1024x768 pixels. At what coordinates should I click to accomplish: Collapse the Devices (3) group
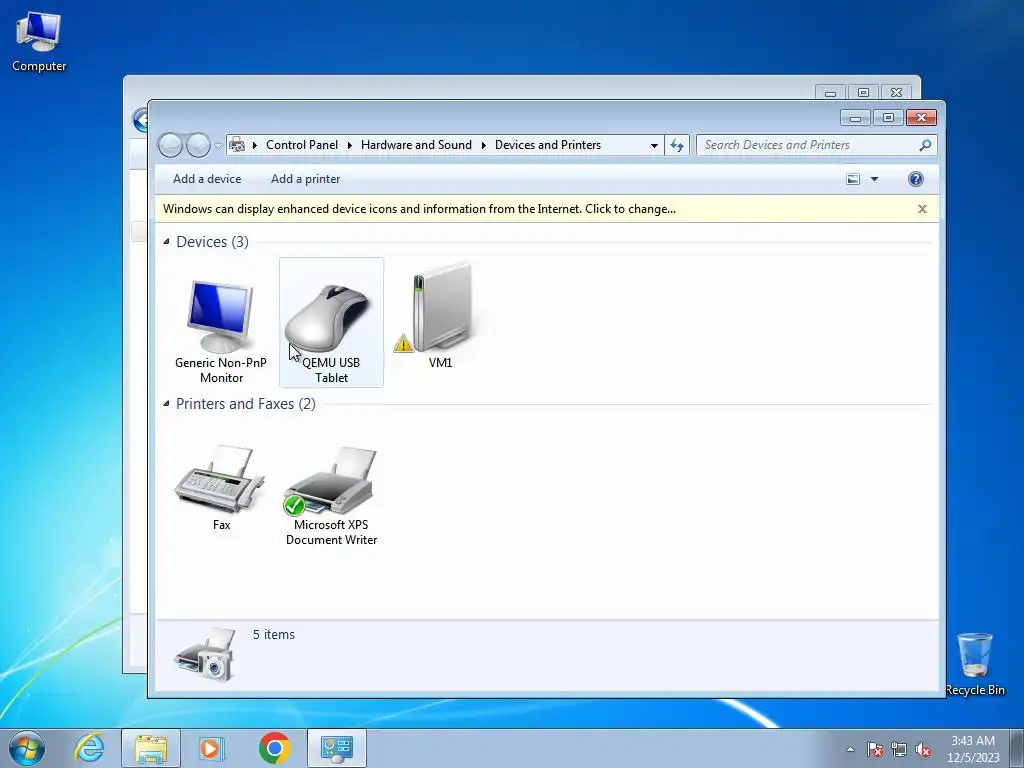[166, 242]
